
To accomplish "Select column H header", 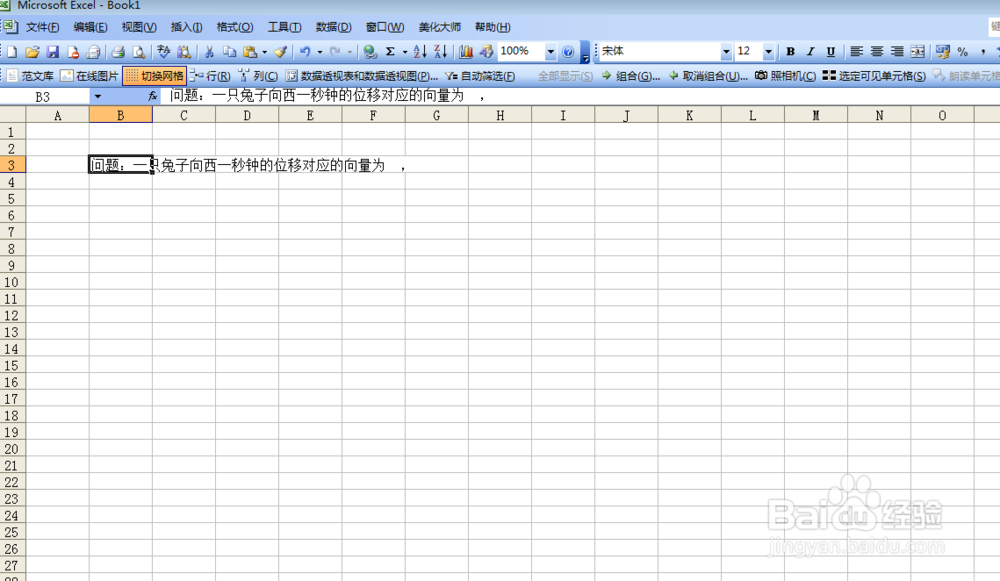I will pos(500,115).
